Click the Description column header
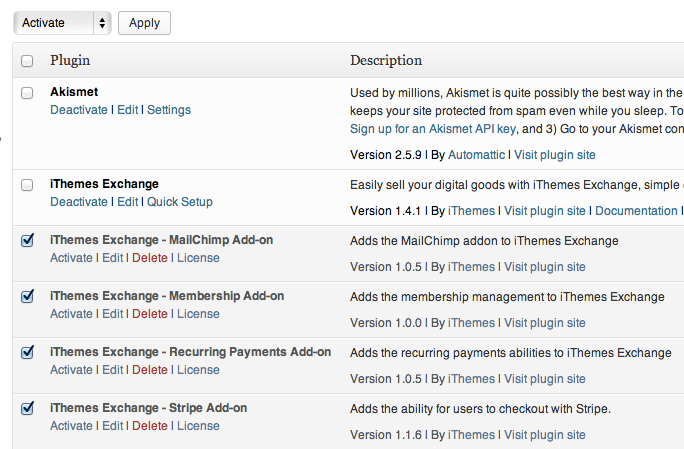Viewport: 684px width, 449px height. coord(386,61)
